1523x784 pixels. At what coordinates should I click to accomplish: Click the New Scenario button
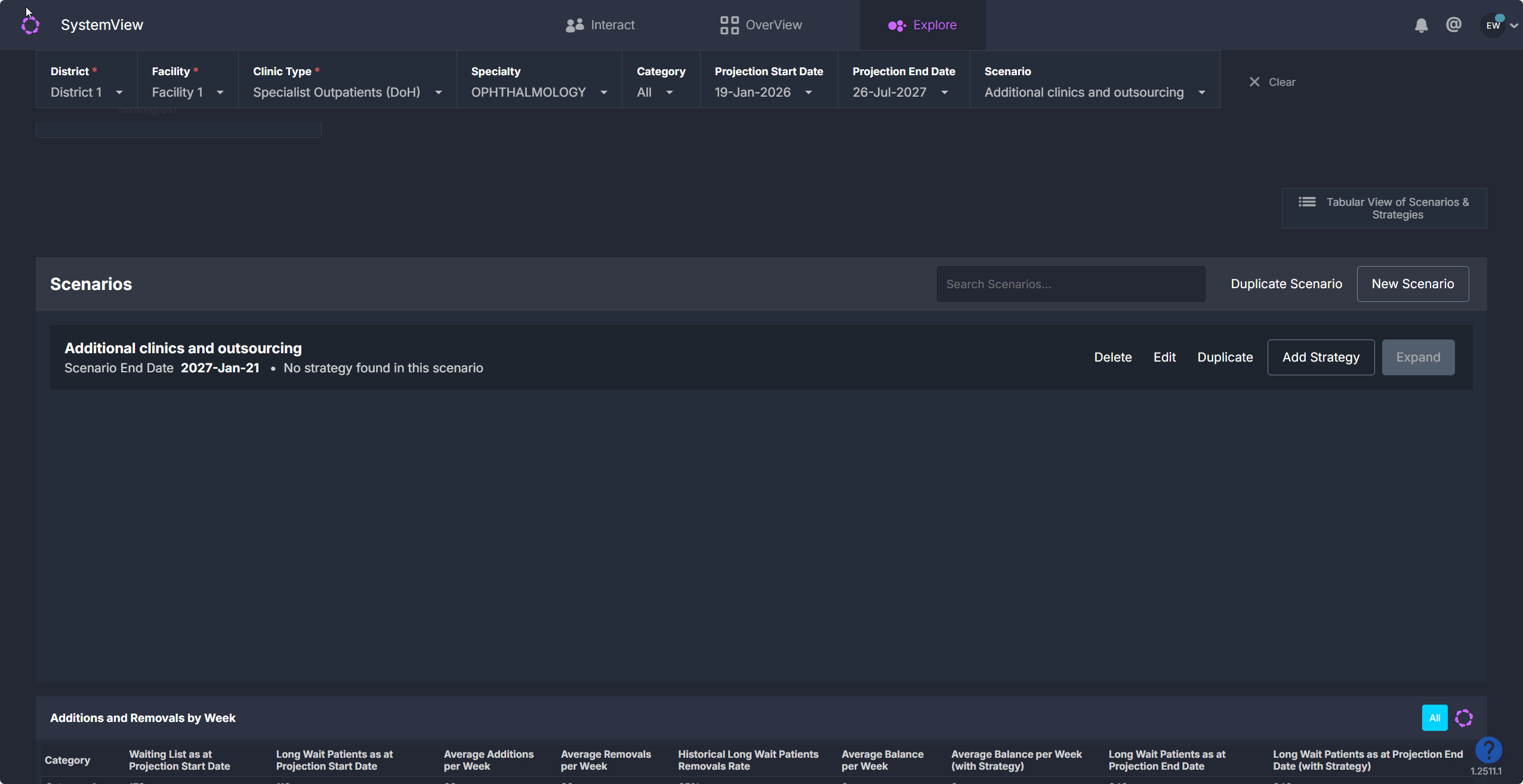click(1413, 284)
